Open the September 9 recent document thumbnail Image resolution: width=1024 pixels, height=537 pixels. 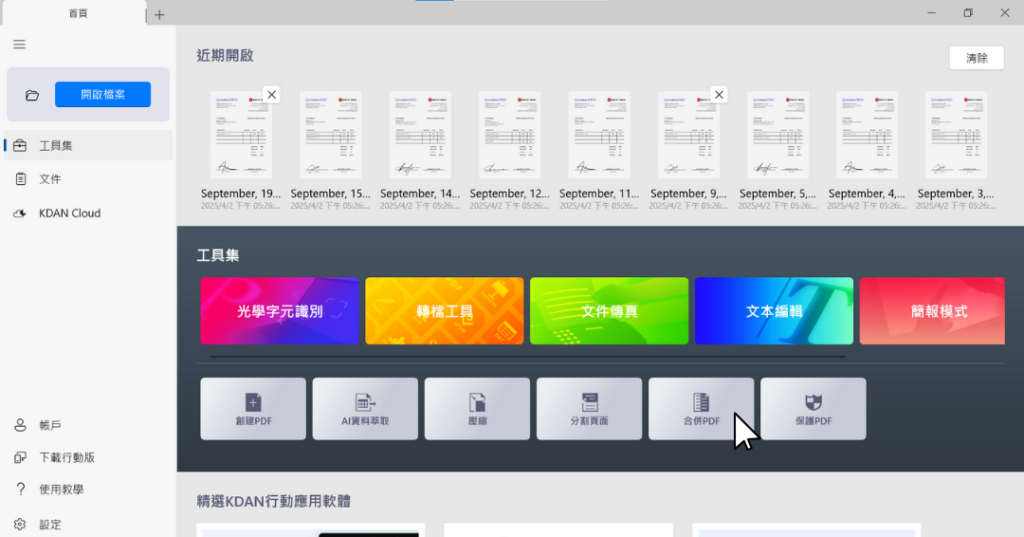pos(688,135)
